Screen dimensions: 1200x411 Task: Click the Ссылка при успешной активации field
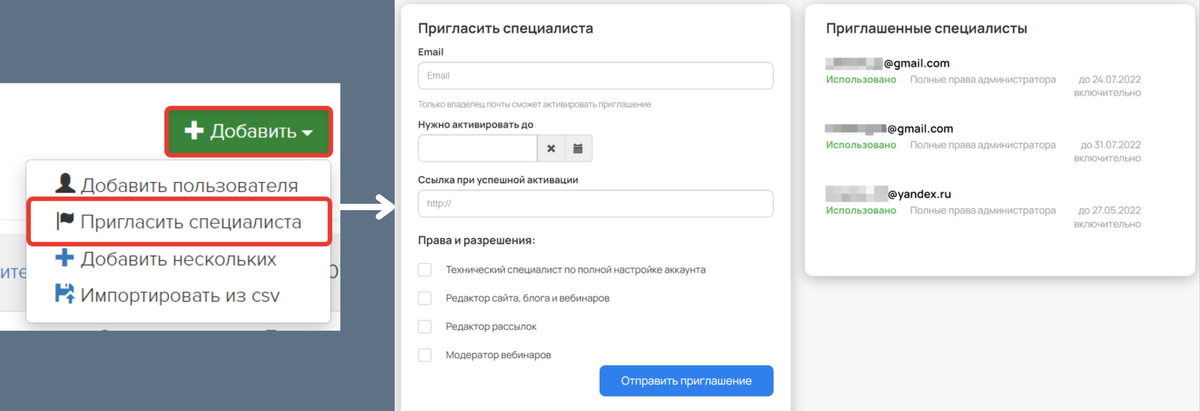[596, 203]
